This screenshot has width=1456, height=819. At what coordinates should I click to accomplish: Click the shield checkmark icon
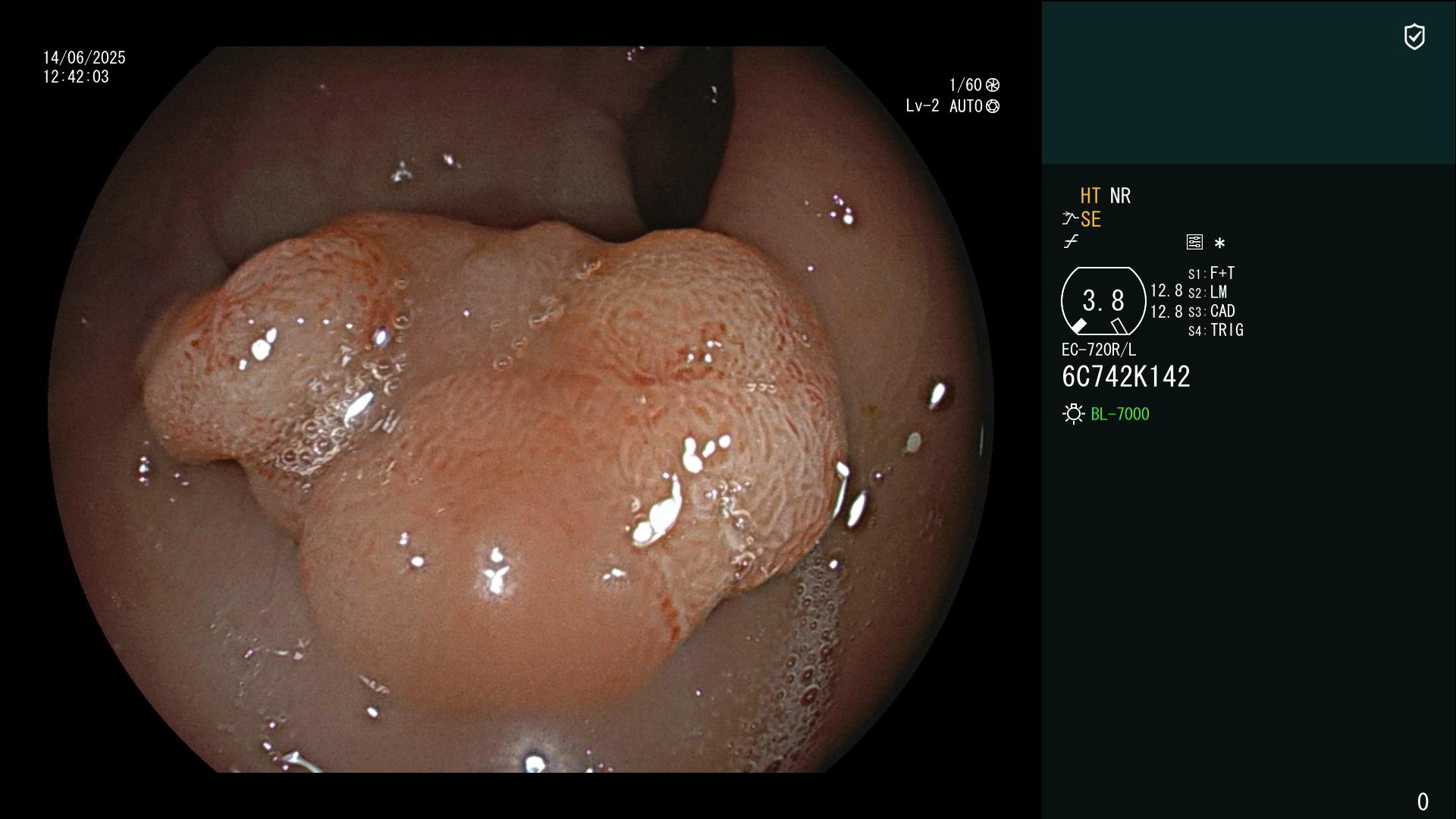pos(1414,36)
